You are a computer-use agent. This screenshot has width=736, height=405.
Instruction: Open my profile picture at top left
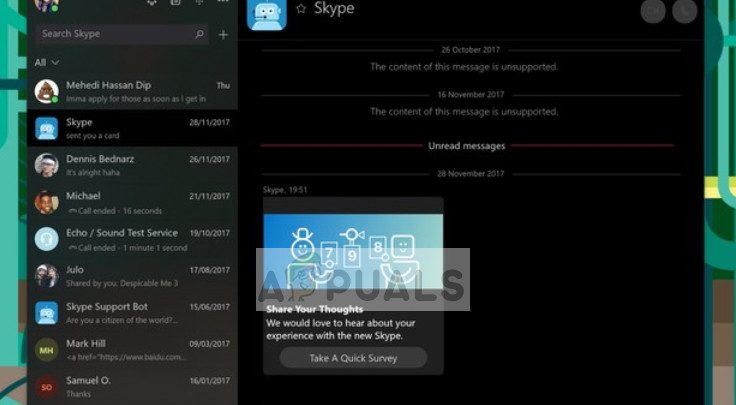click(46, 5)
